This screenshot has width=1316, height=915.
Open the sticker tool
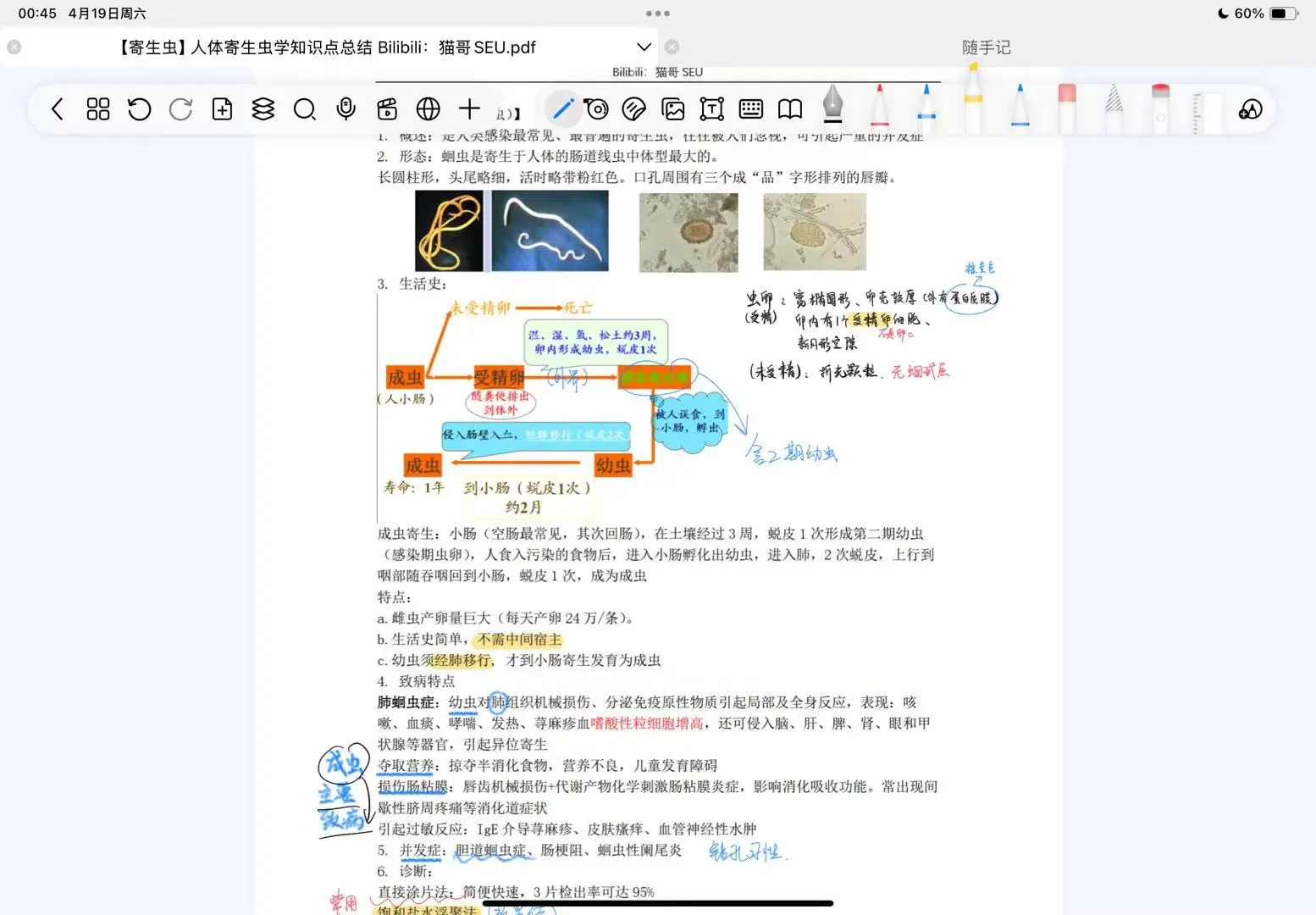pos(633,109)
